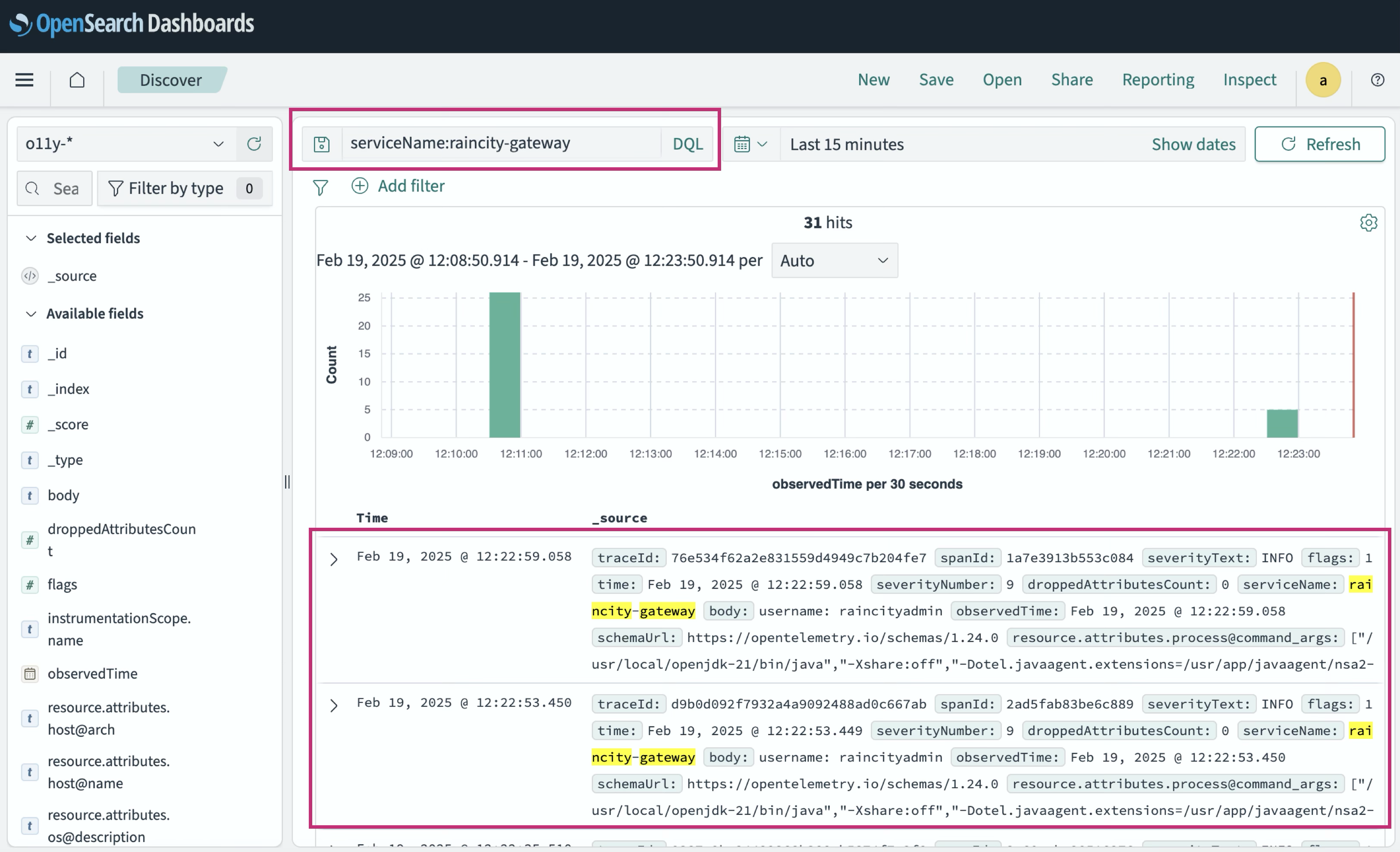Select the _source selected field
Viewport: 1400px width, 852px height.
(72, 276)
